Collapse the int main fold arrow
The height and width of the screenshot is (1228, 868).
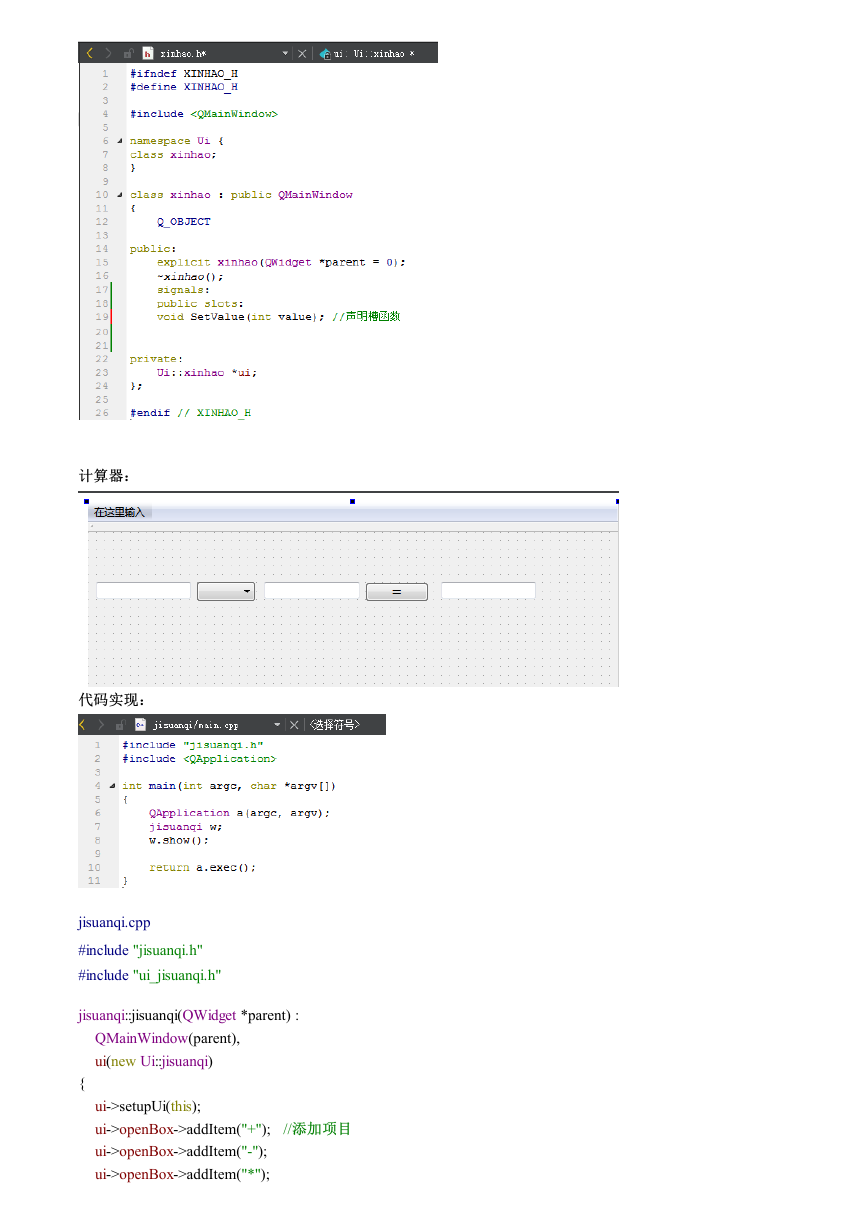point(113,786)
